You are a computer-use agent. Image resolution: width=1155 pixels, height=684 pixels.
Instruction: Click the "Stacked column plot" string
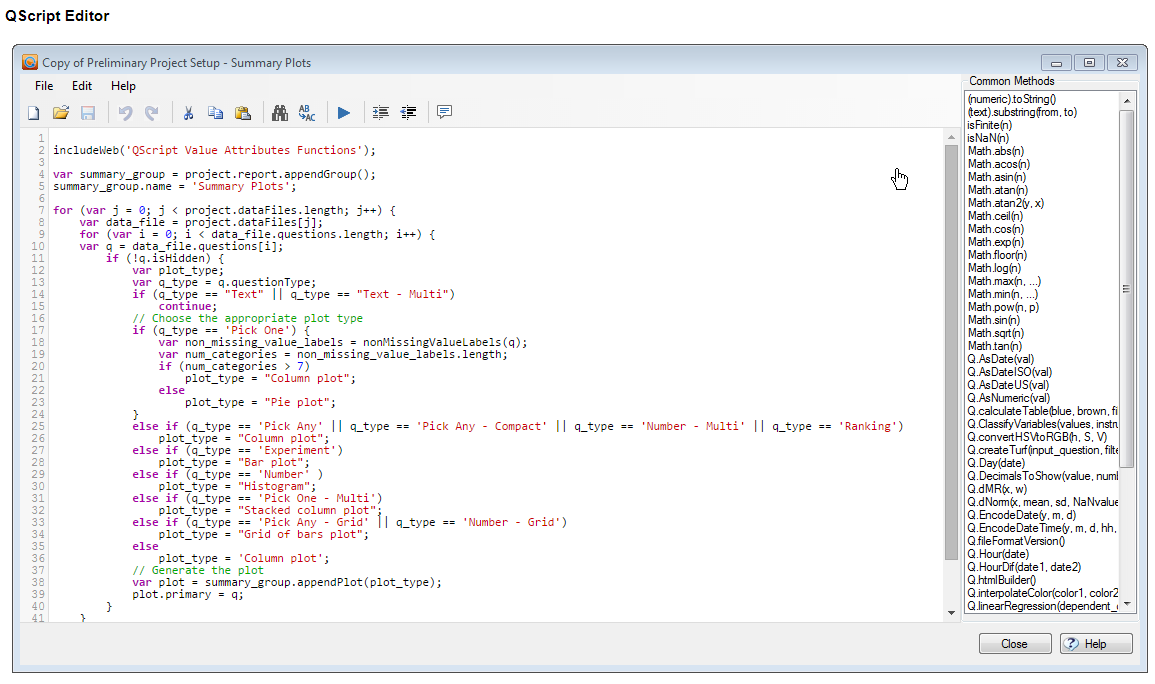(307, 510)
